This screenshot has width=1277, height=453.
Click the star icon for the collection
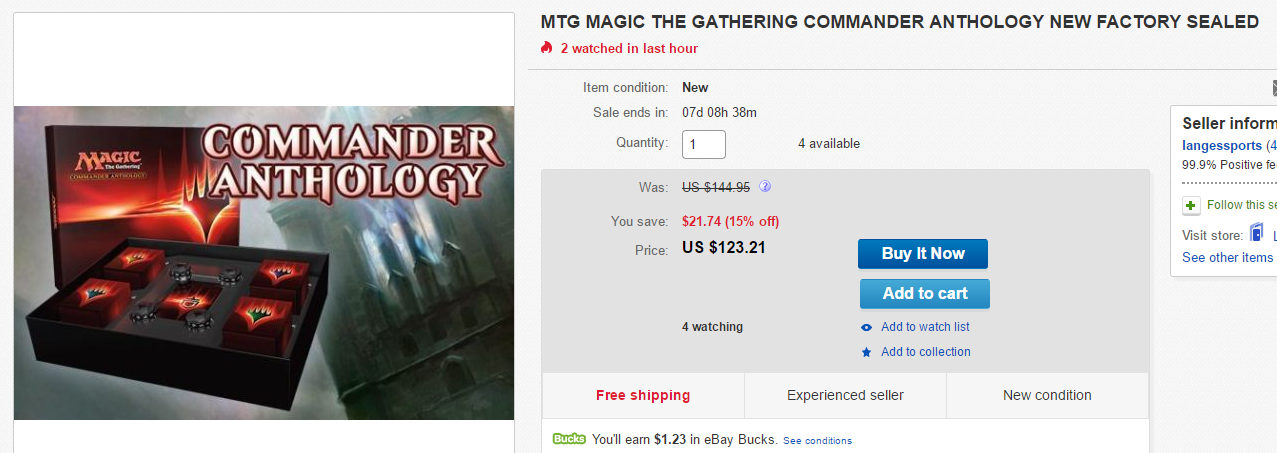[866, 352]
